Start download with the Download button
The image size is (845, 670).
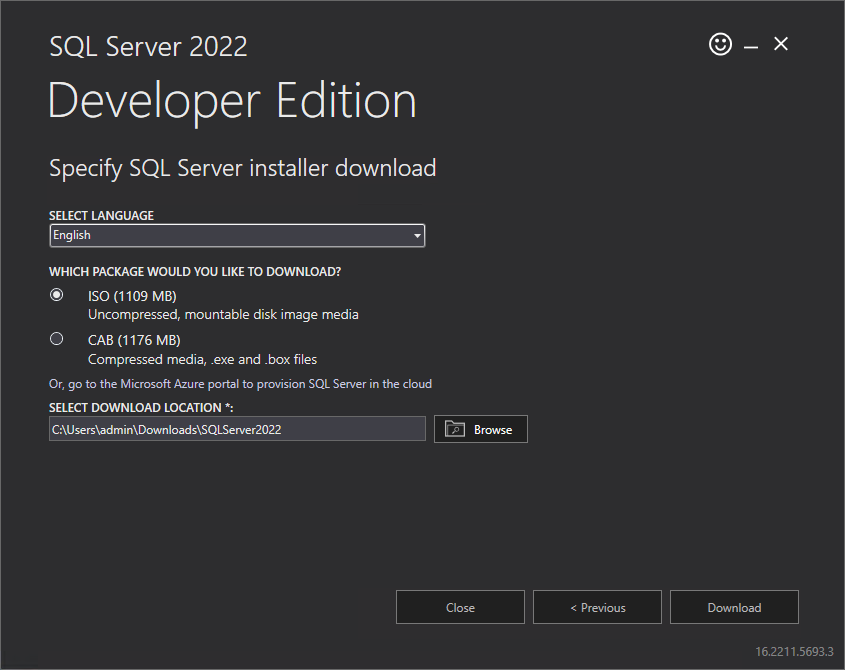[734, 607]
